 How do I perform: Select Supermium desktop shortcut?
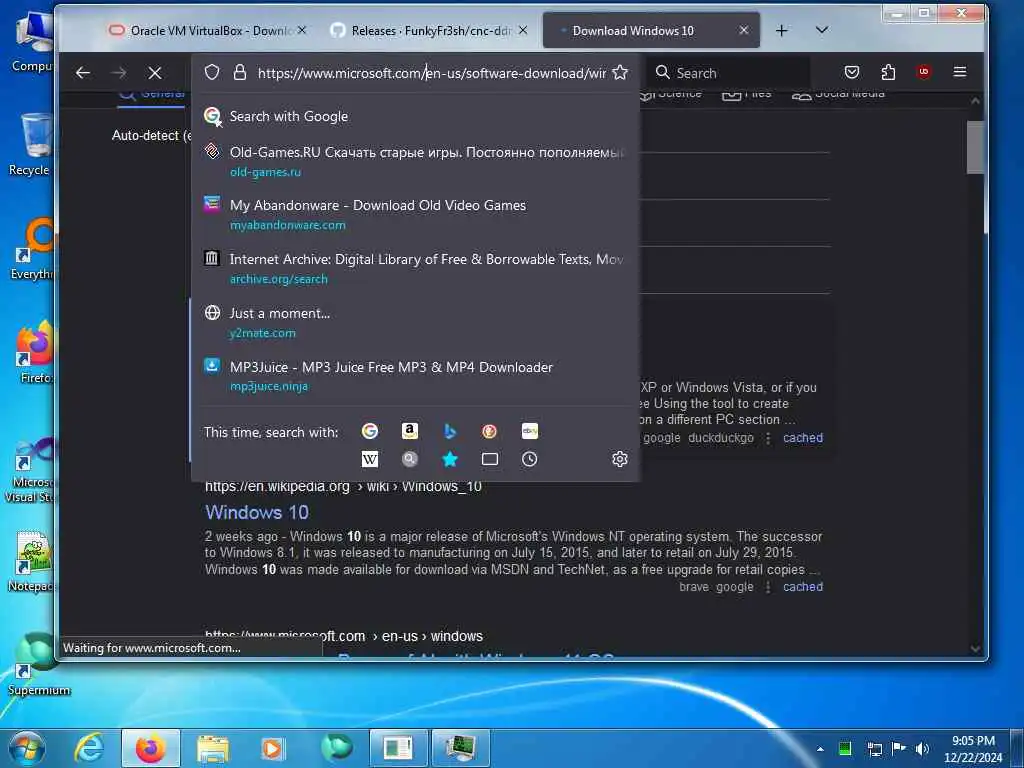pyautogui.click(x=38, y=664)
